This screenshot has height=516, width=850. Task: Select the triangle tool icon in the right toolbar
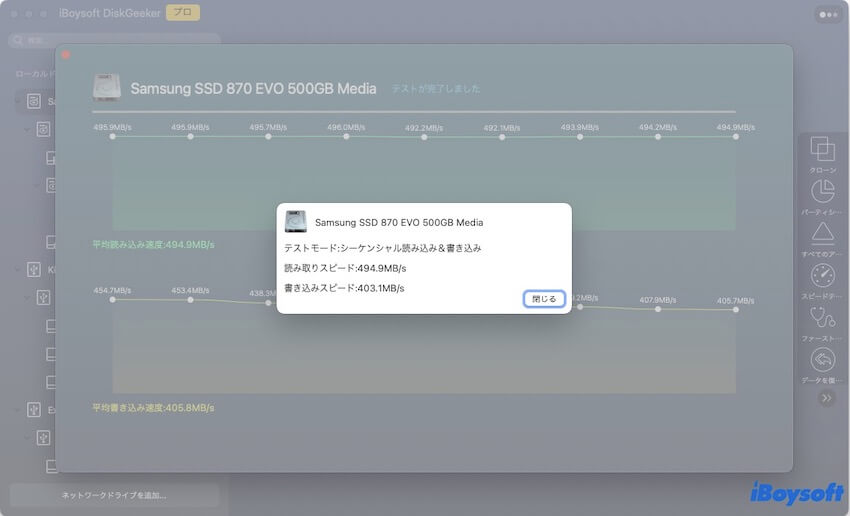(822, 234)
